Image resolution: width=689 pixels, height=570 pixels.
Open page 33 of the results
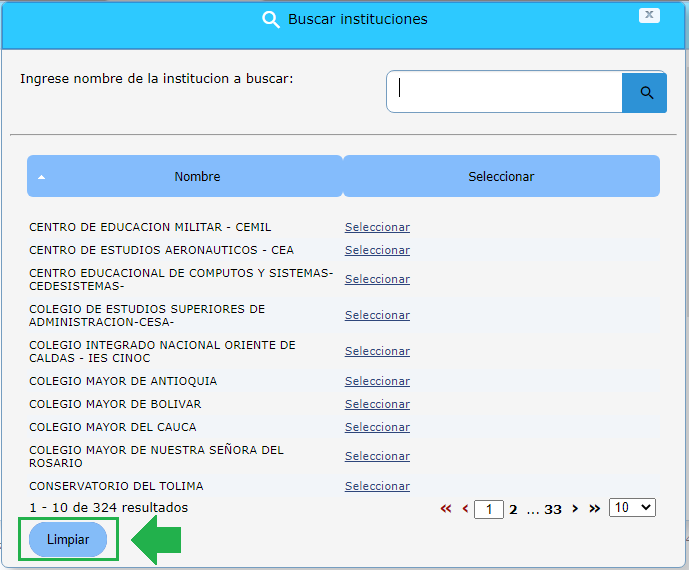click(552, 509)
